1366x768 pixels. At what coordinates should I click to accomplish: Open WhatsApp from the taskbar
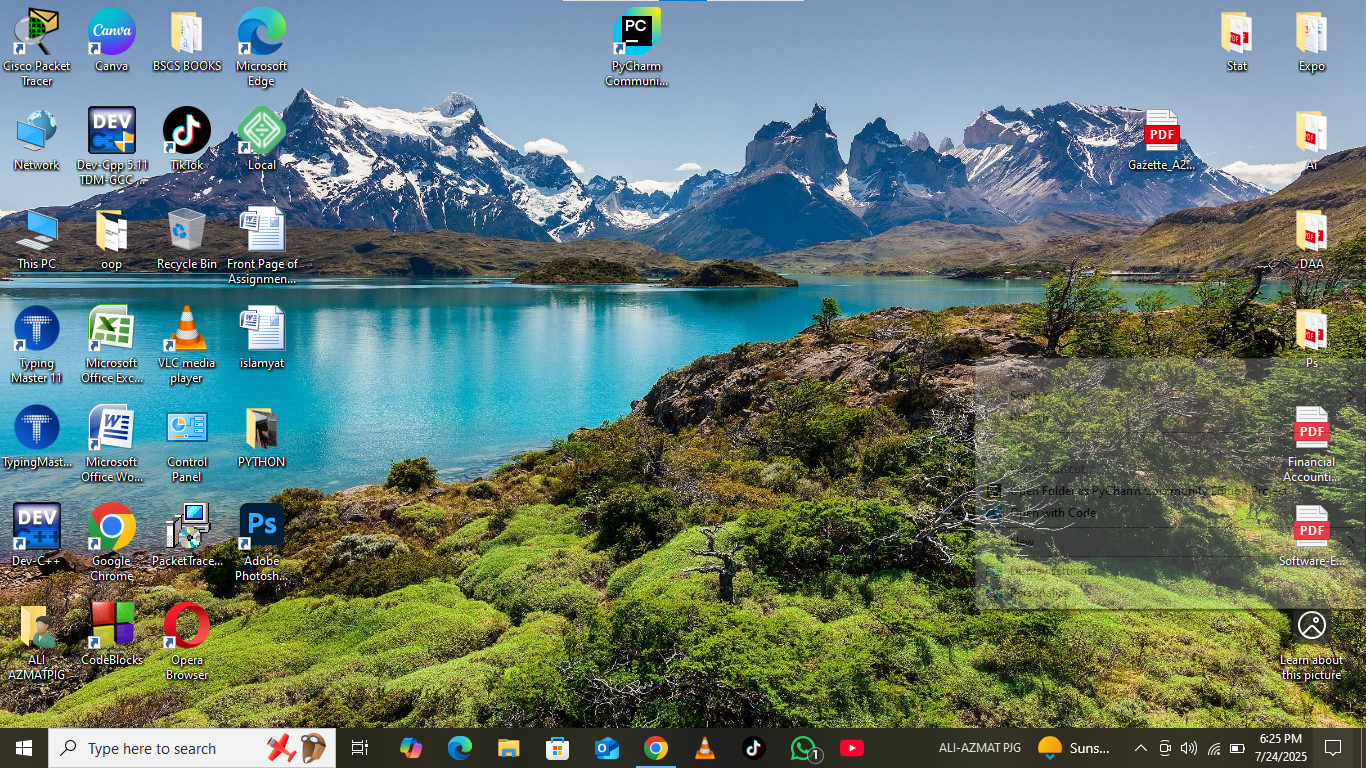click(804, 748)
